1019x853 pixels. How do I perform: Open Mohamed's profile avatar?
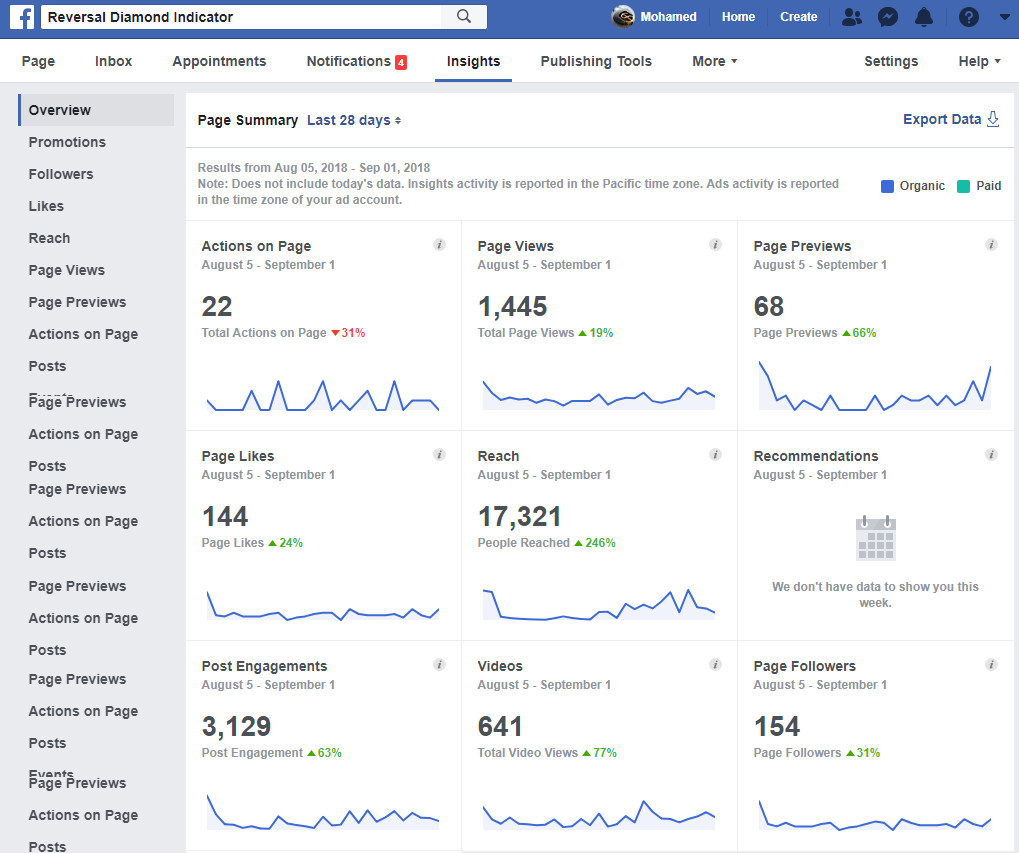[x=623, y=17]
